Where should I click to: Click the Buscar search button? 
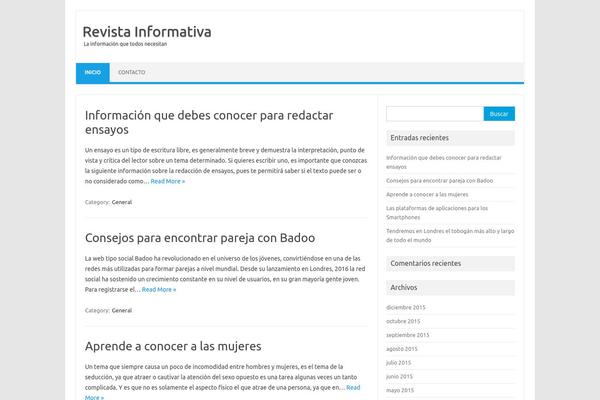click(499, 114)
